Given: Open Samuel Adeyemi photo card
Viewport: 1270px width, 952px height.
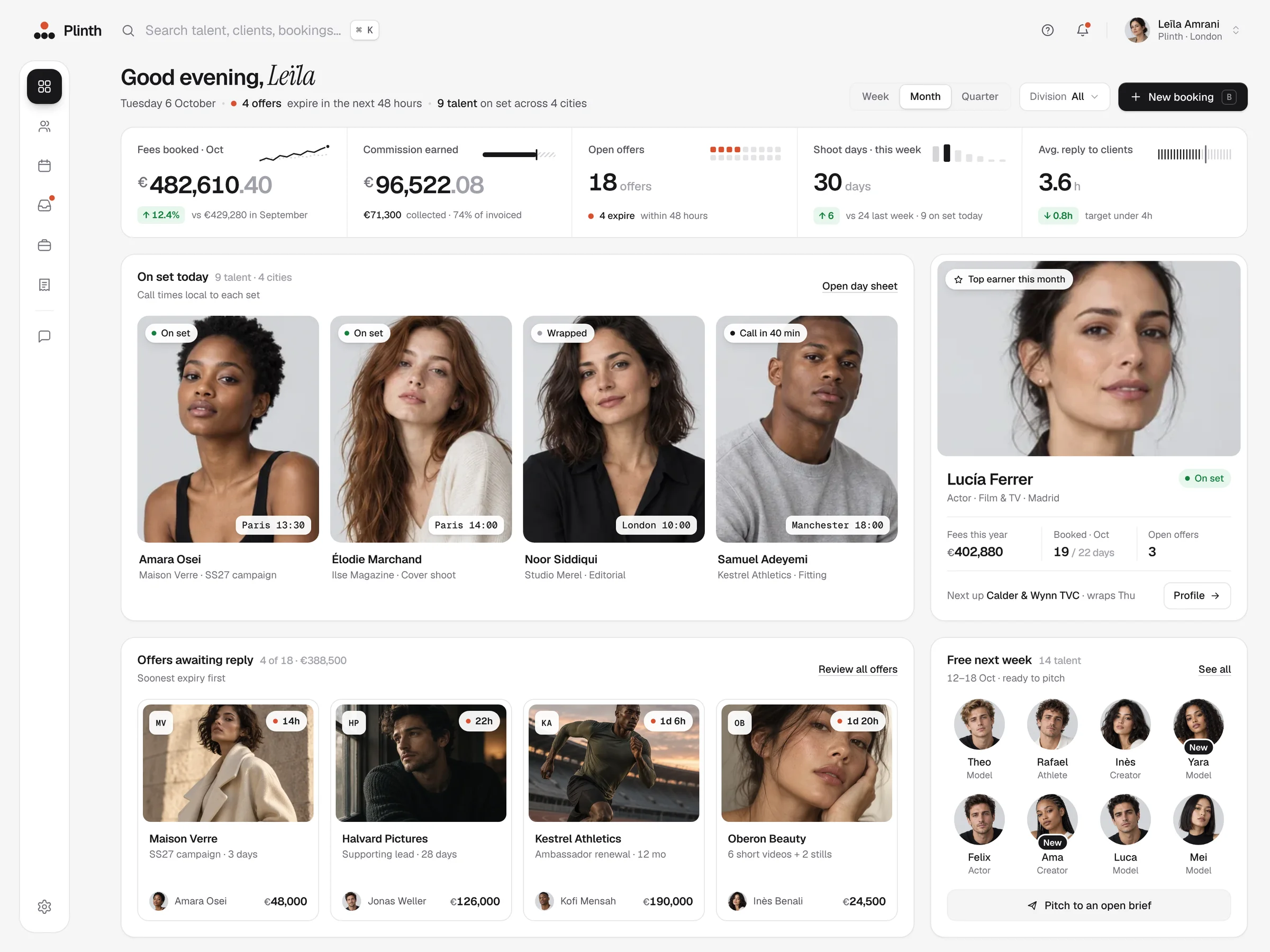Looking at the screenshot, I should coord(806,428).
